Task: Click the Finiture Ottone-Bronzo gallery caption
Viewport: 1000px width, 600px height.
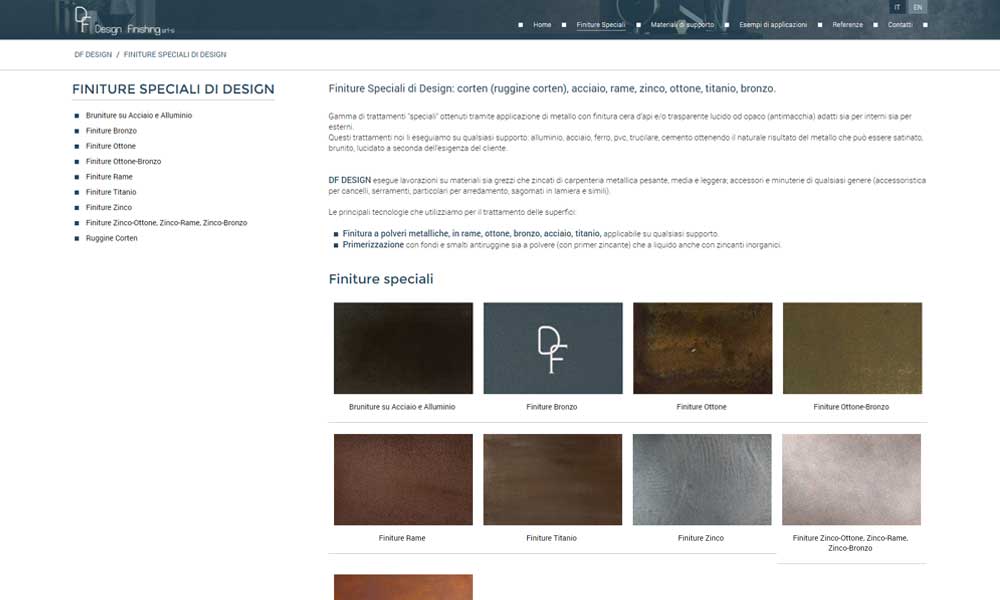Action: 851,407
